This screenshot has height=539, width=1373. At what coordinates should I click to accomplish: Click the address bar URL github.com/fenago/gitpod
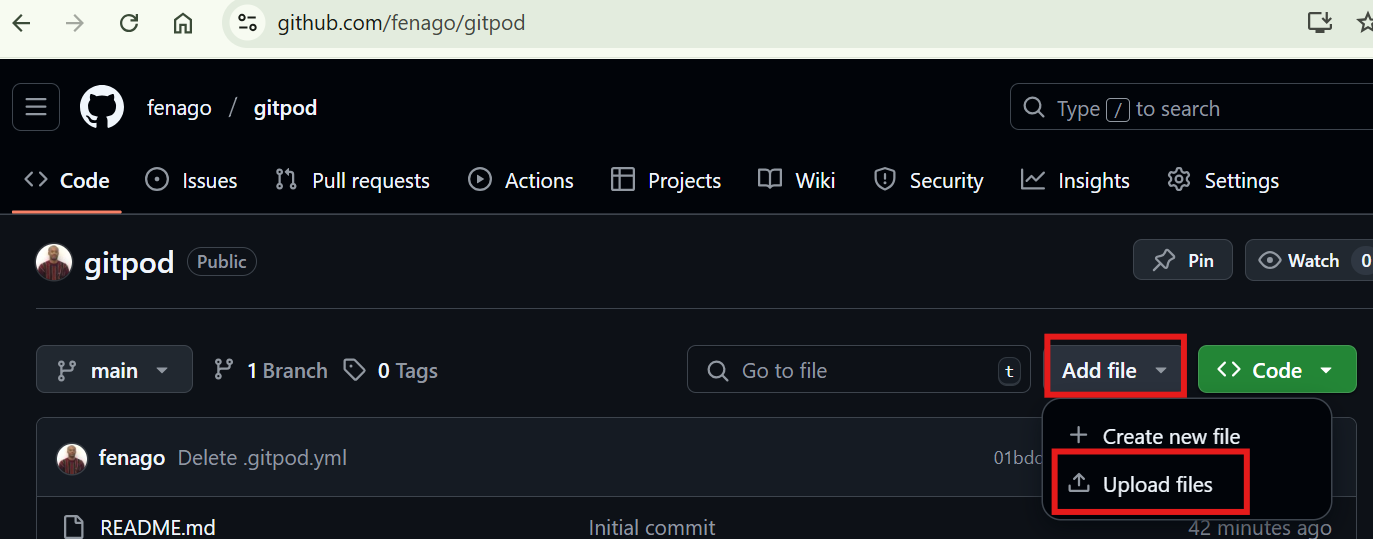tap(401, 23)
